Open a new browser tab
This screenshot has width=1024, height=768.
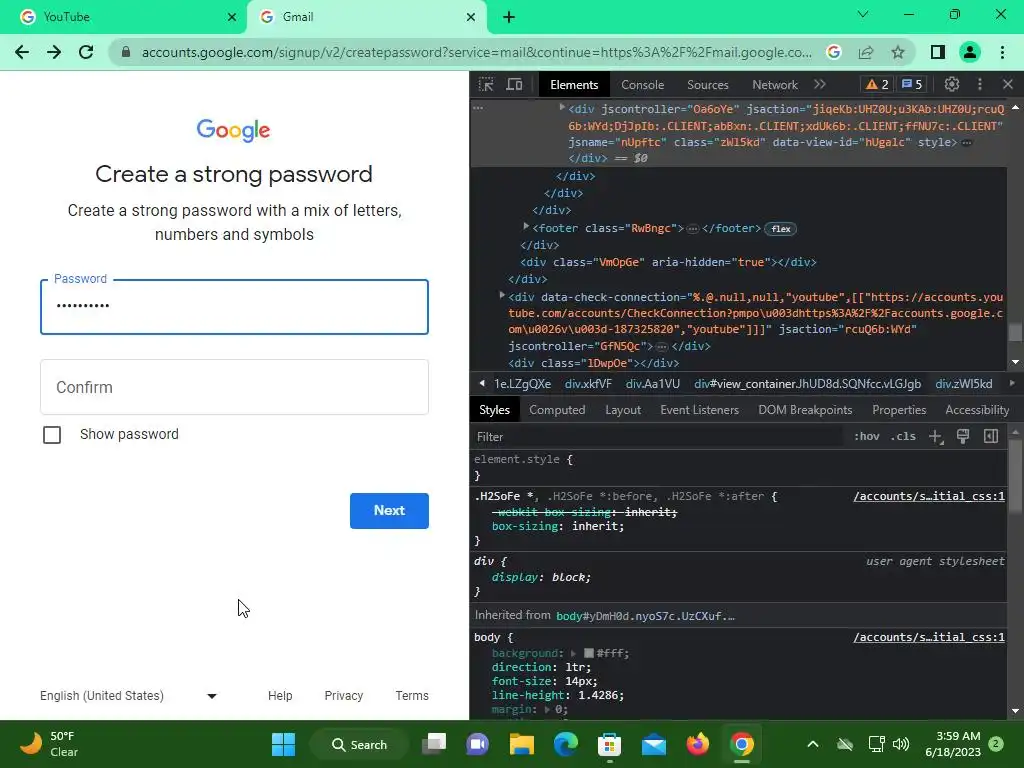pos(509,17)
